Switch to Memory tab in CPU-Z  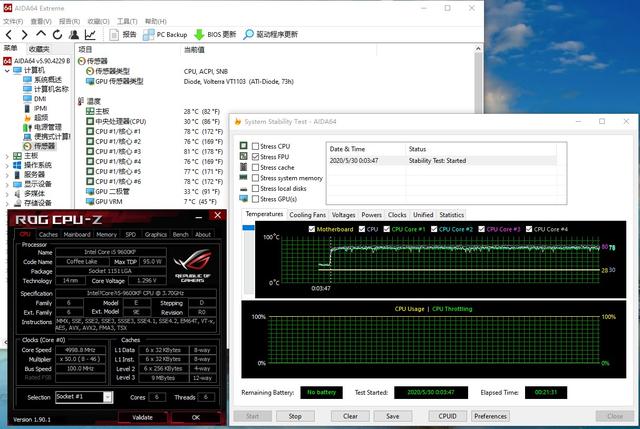107,234
